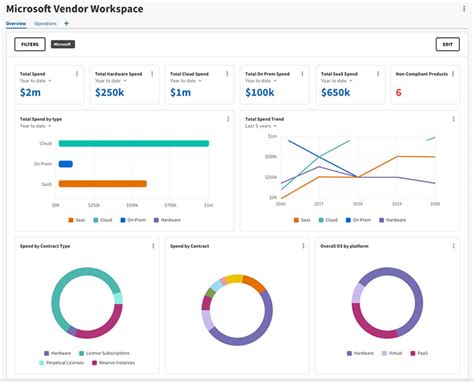Switch to the Overview tab

click(x=16, y=23)
